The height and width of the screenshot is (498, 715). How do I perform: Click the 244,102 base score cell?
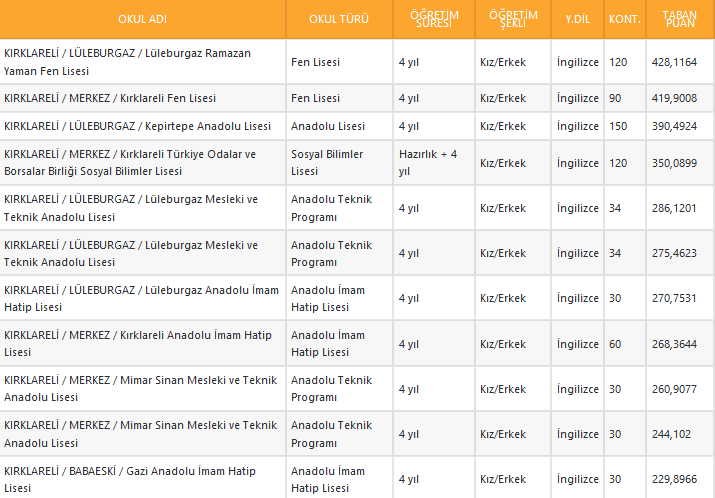[x=670, y=434]
